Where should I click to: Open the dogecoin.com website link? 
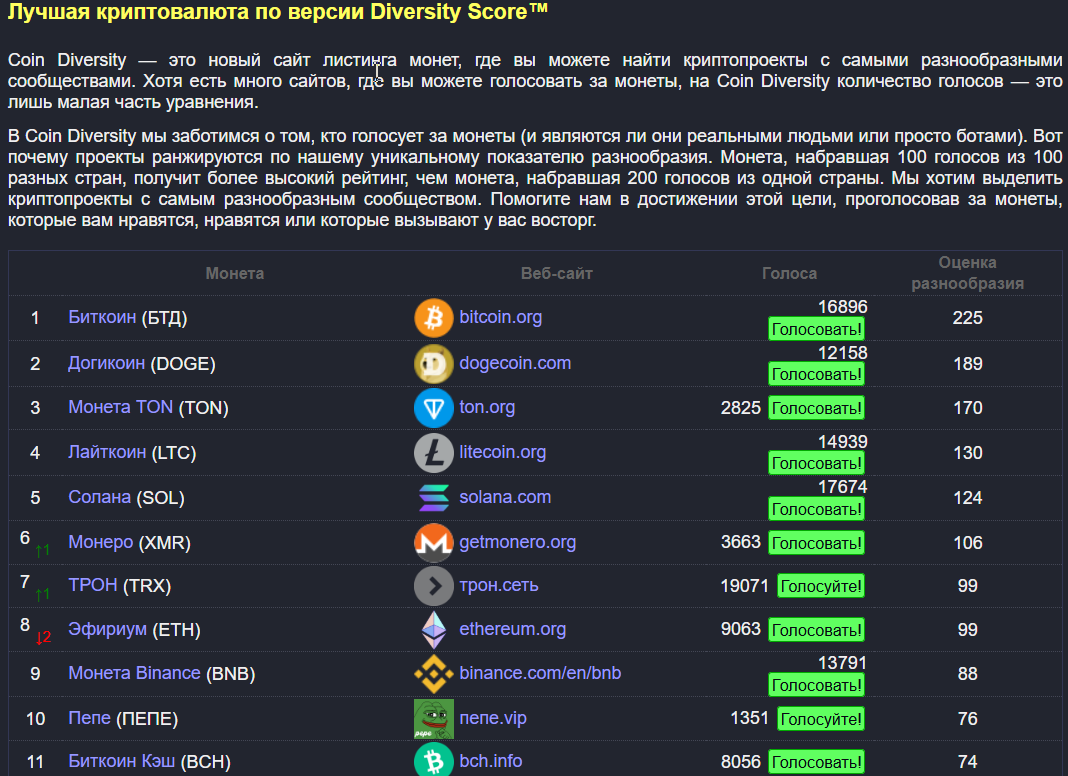[x=515, y=363]
